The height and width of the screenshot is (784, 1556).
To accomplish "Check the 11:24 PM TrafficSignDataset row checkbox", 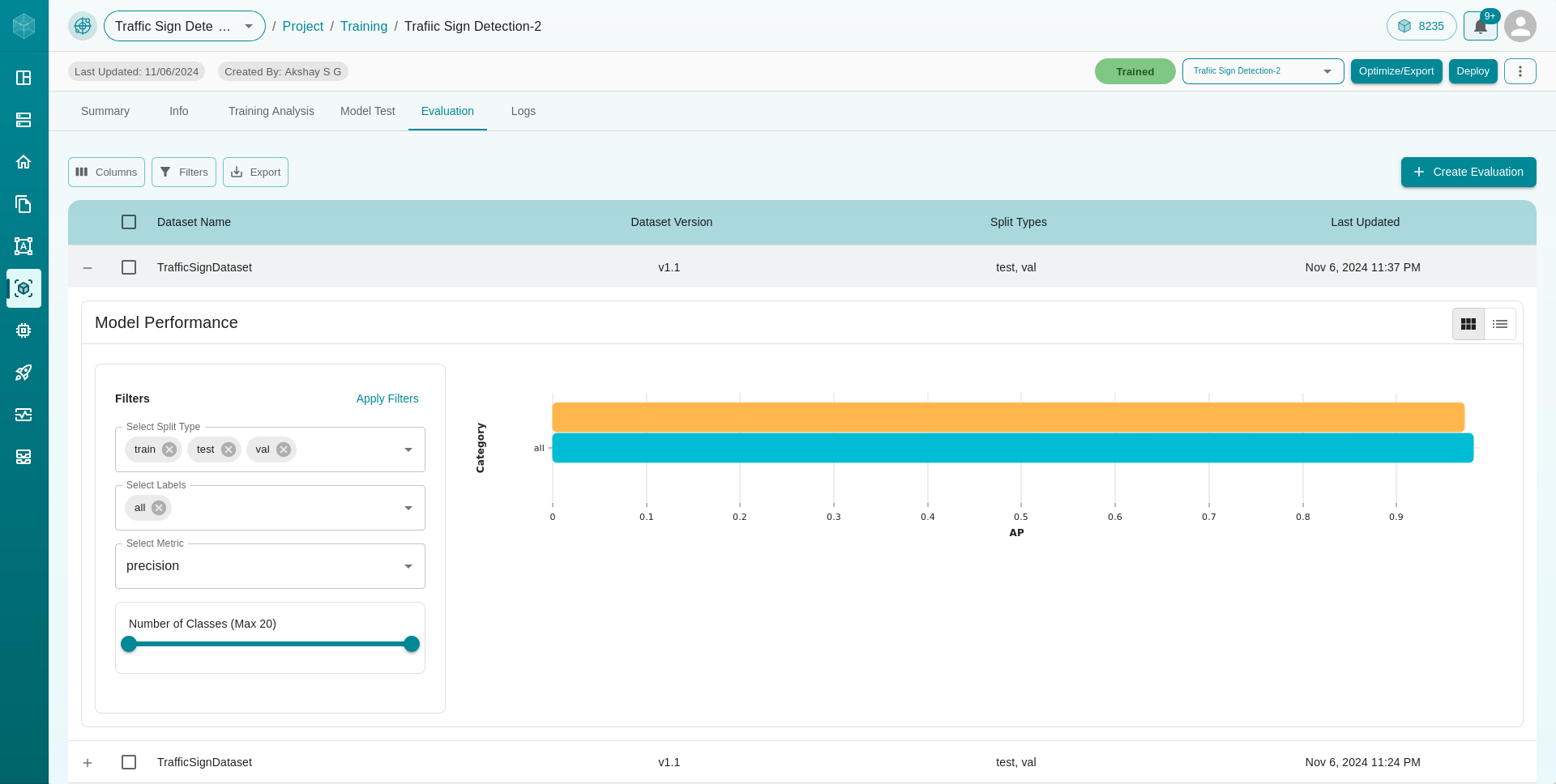I will pyautogui.click(x=129, y=762).
